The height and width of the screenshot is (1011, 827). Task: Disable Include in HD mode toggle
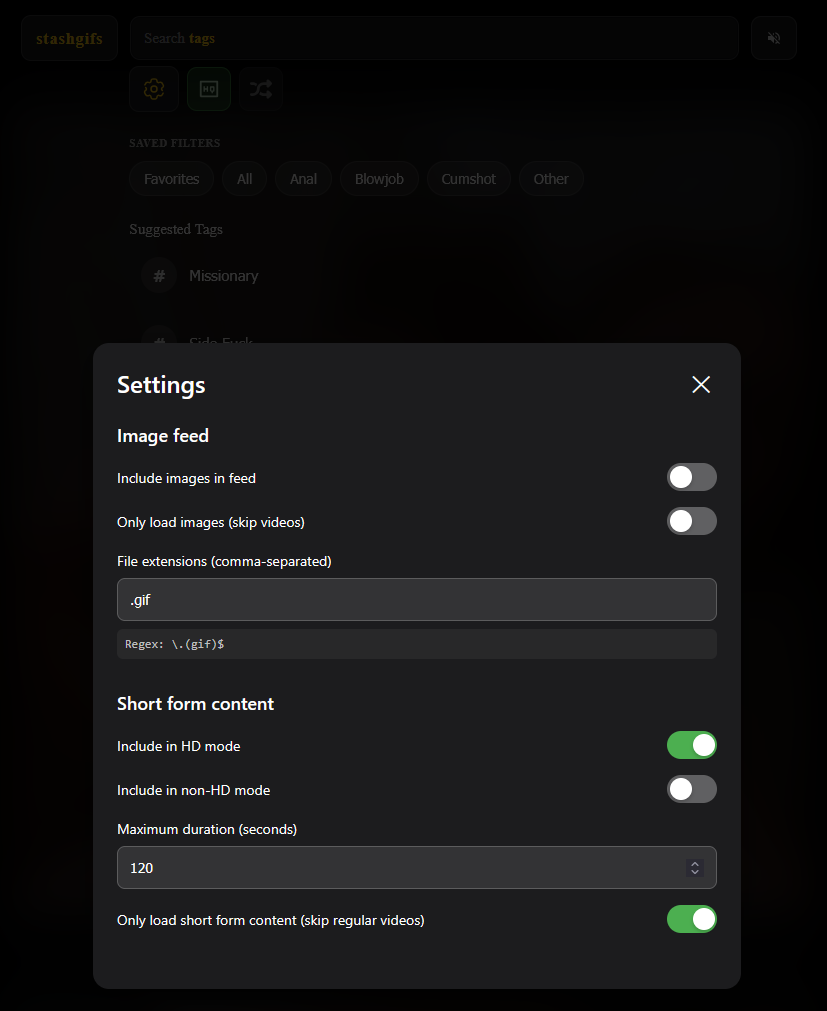point(691,745)
